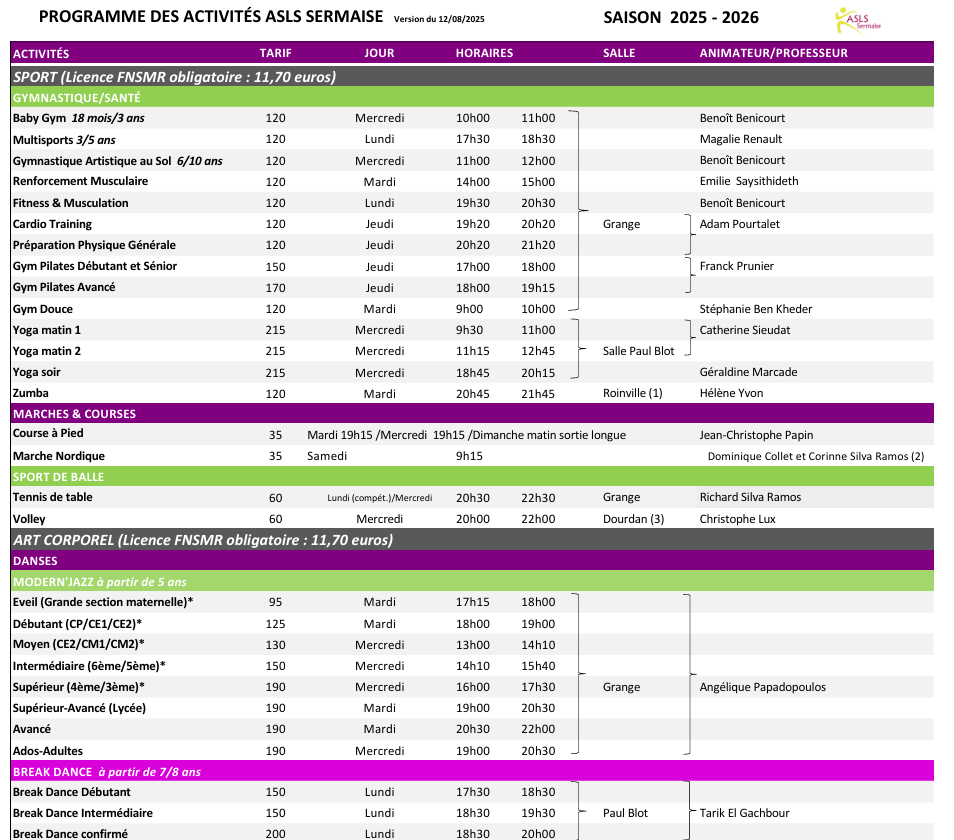Screen dimensions: 954x840
Task: Select the 'Yoga matin 1' activity
Action: [x=47, y=330]
